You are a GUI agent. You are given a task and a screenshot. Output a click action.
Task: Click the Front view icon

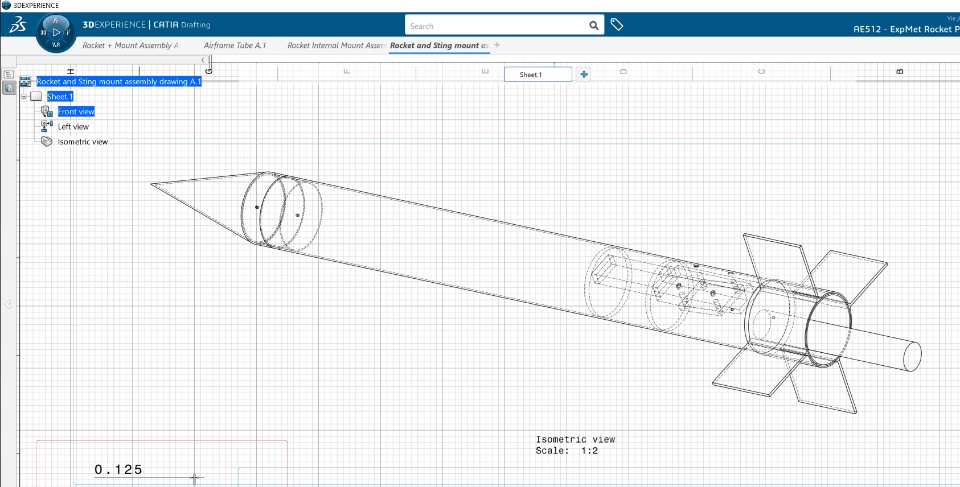click(47, 111)
